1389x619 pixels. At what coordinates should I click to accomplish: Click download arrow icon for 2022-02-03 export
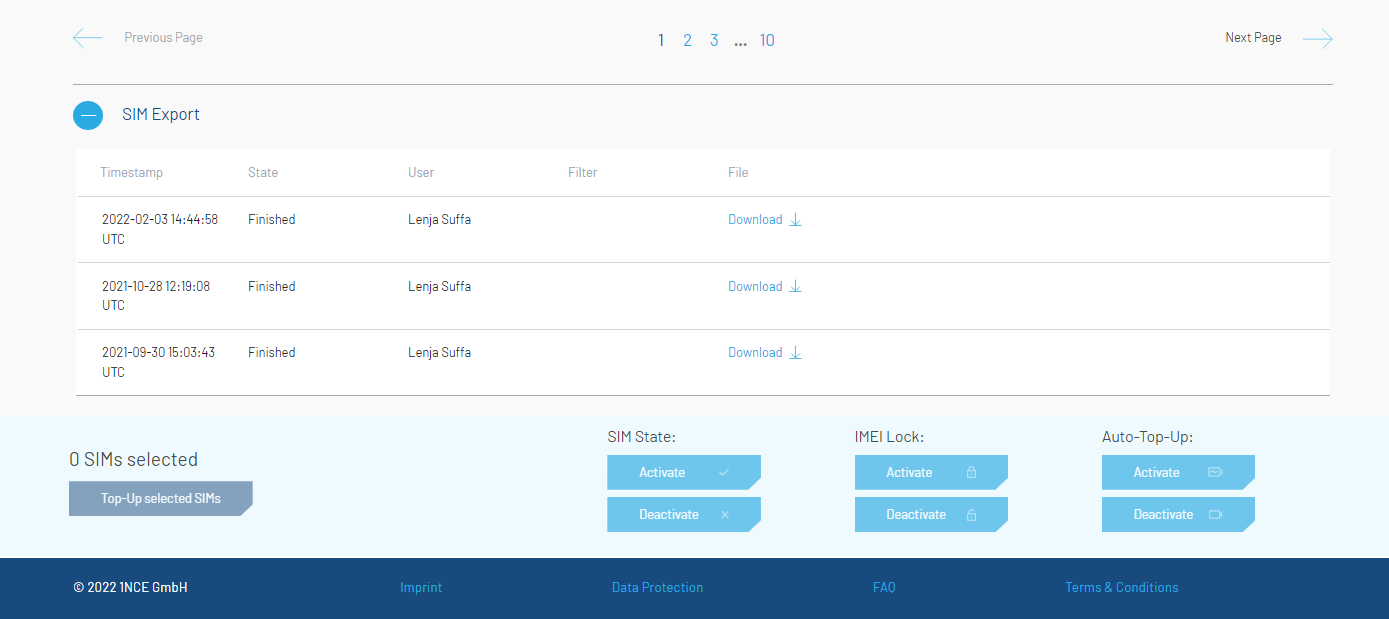click(x=796, y=220)
